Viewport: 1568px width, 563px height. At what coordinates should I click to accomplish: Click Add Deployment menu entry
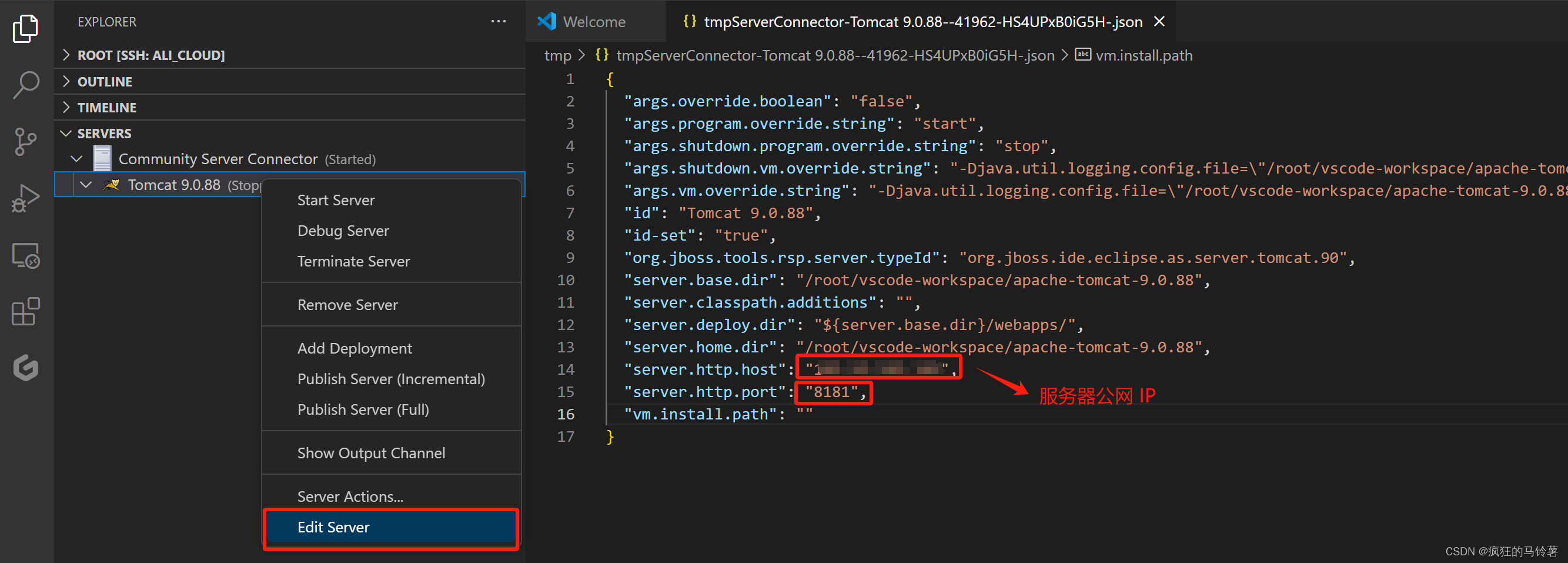[x=355, y=348]
